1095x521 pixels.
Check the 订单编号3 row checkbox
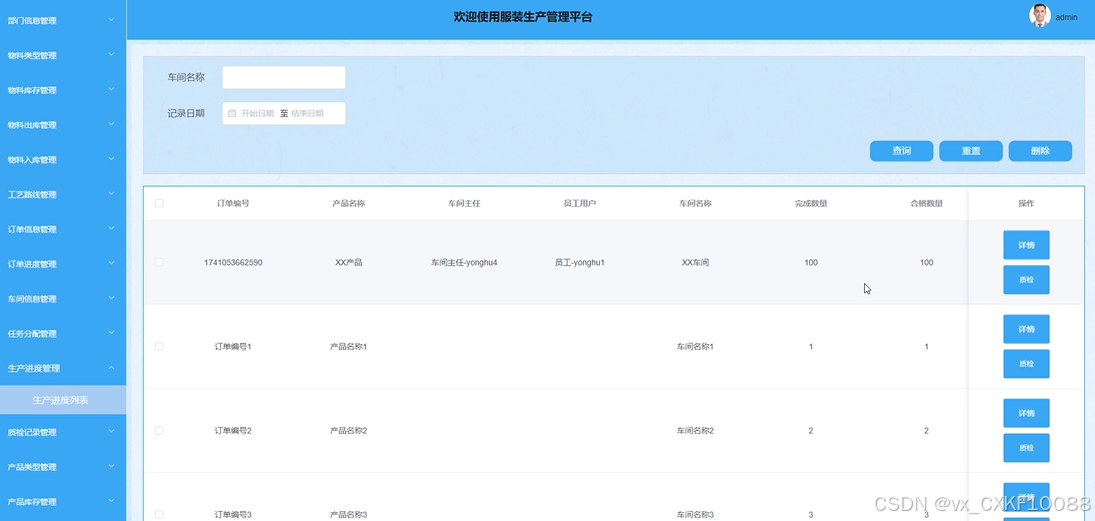(159, 515)
